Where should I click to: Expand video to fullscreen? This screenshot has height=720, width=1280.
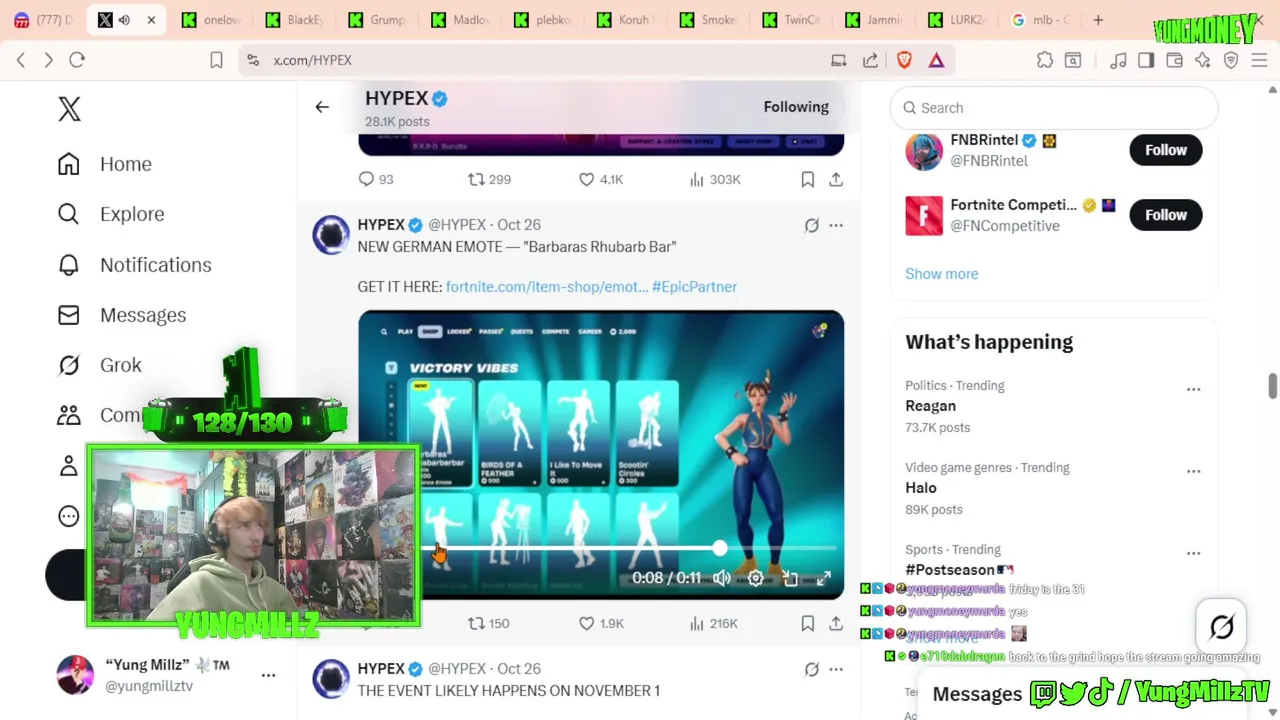point(824,578)
